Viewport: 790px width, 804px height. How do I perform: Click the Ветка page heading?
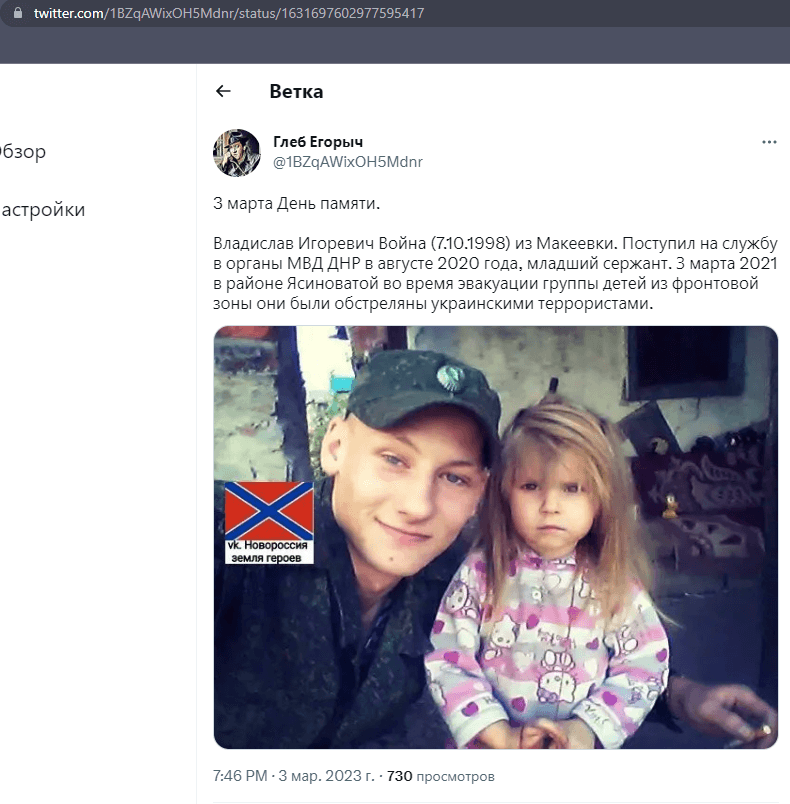(x=296, y=92)
